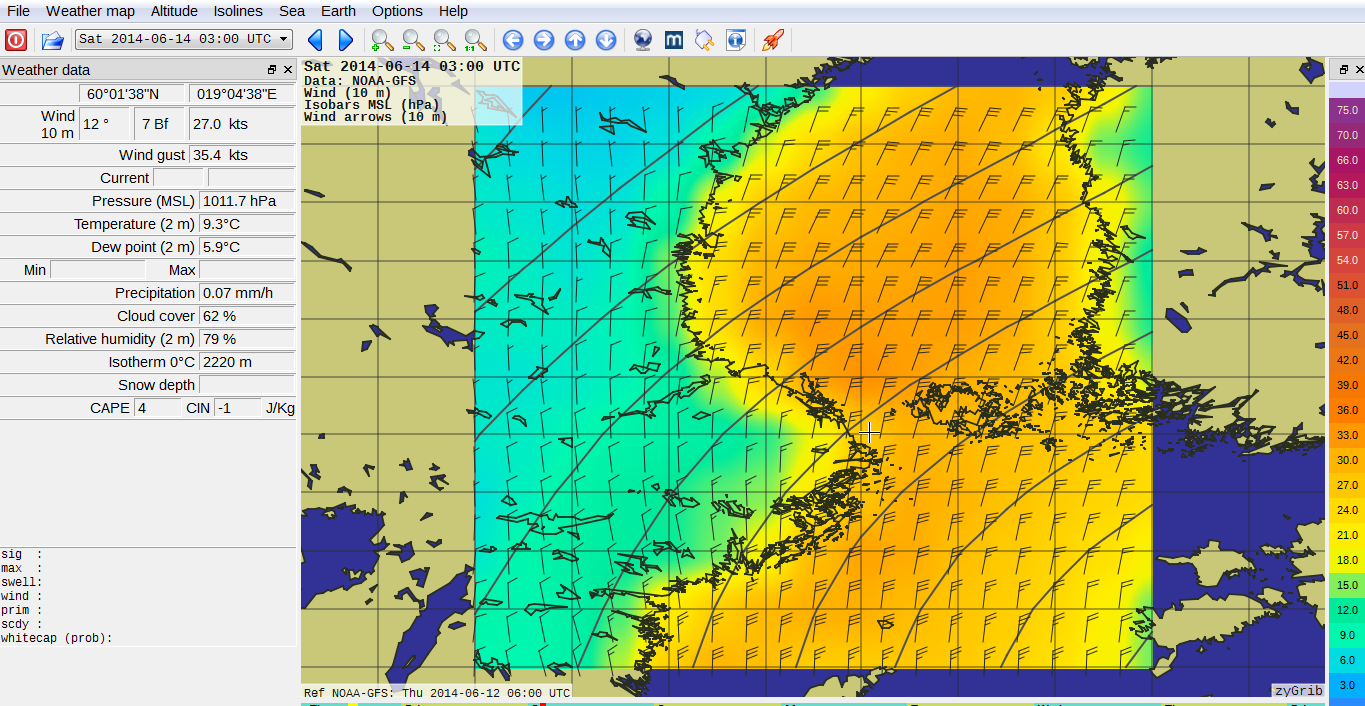
Task: Click the Pressure (MSL) value field
Action: pos(247,201)
